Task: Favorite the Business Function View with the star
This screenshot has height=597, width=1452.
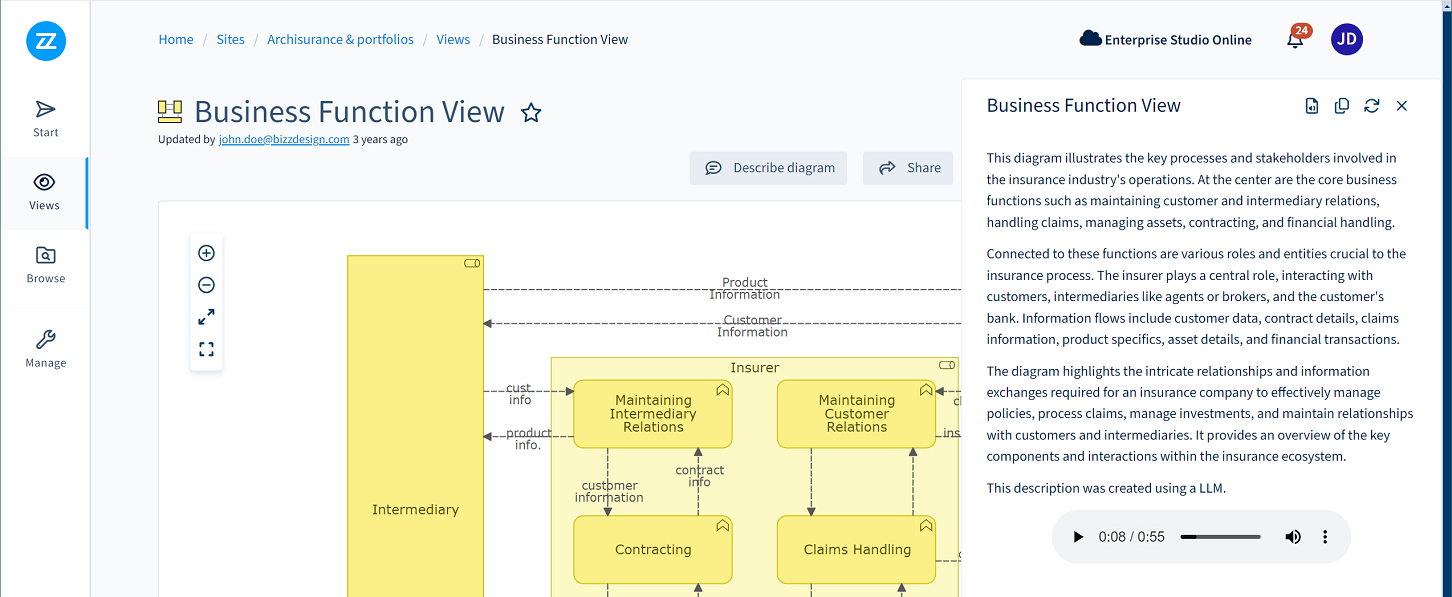Action: (531, 113)
